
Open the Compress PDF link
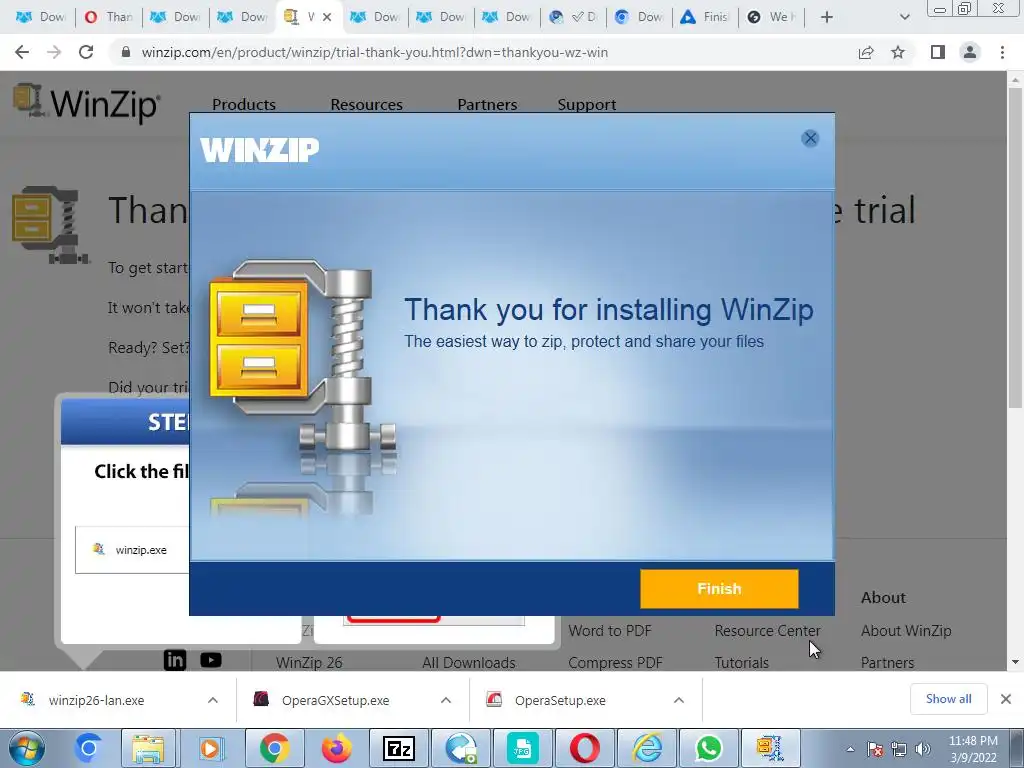pyautogui.click(x=615, y=662)
